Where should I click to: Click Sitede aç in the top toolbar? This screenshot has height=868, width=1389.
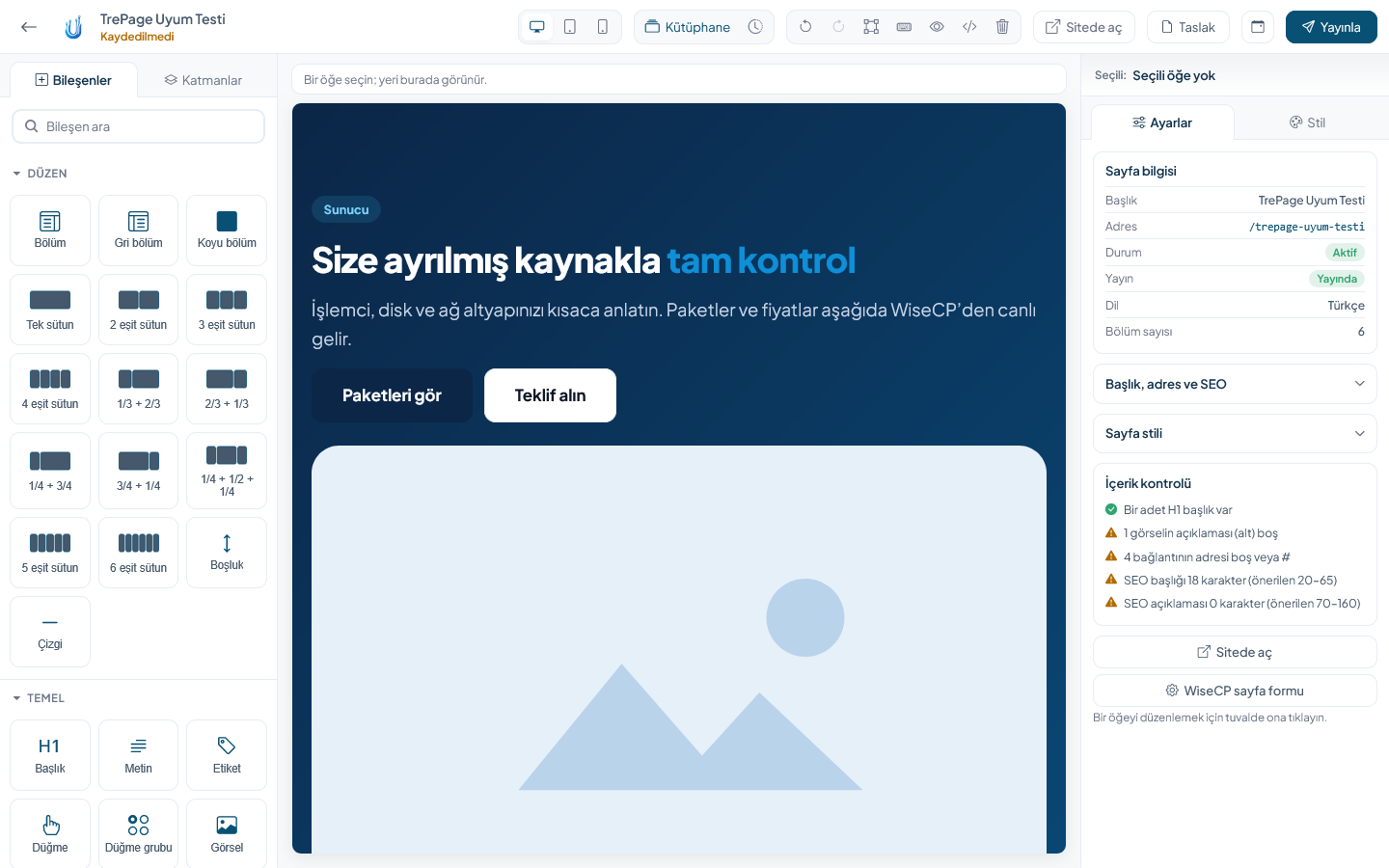[x=1084, y=27]
